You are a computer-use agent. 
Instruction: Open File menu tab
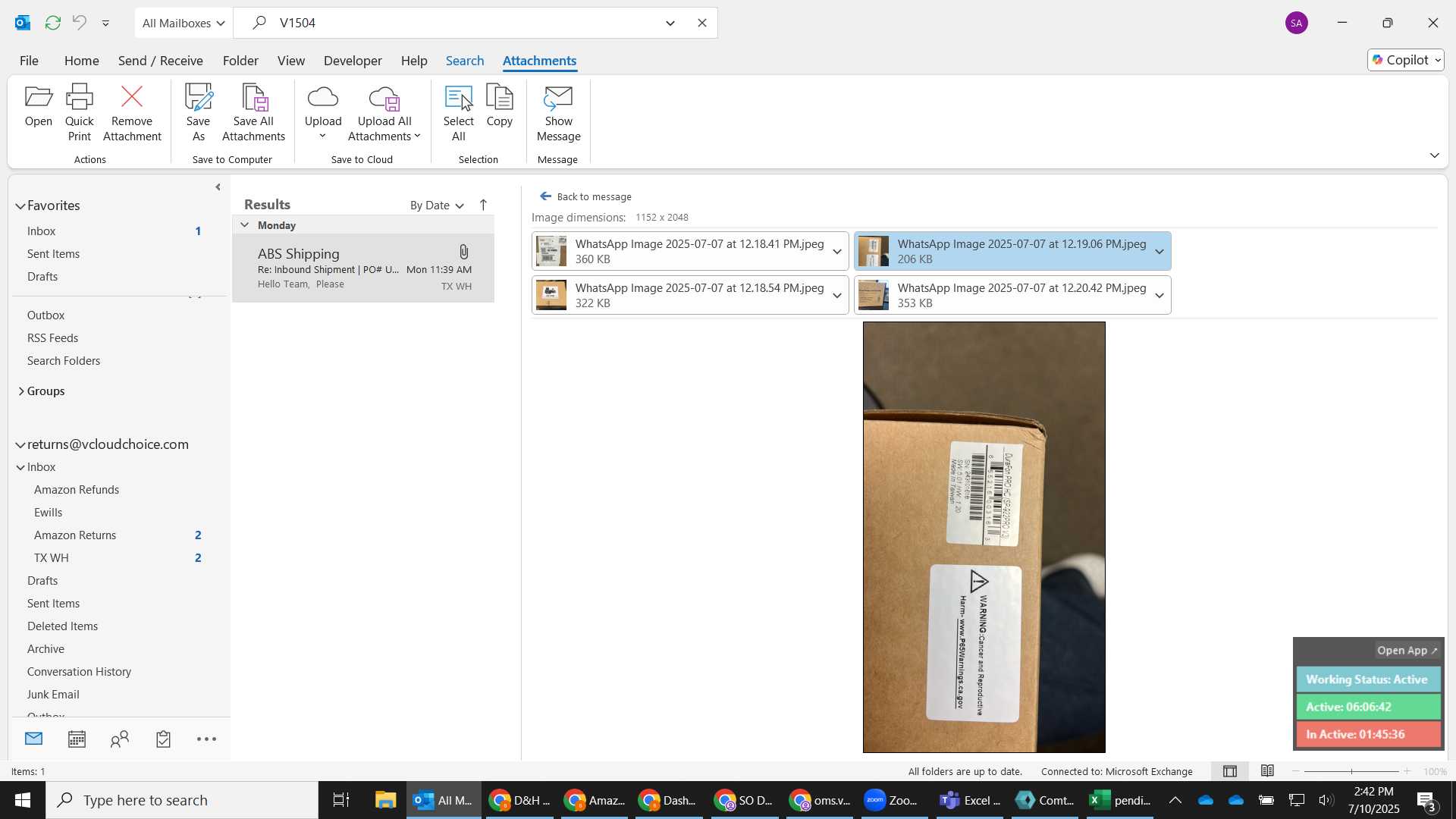pos(29,61)
